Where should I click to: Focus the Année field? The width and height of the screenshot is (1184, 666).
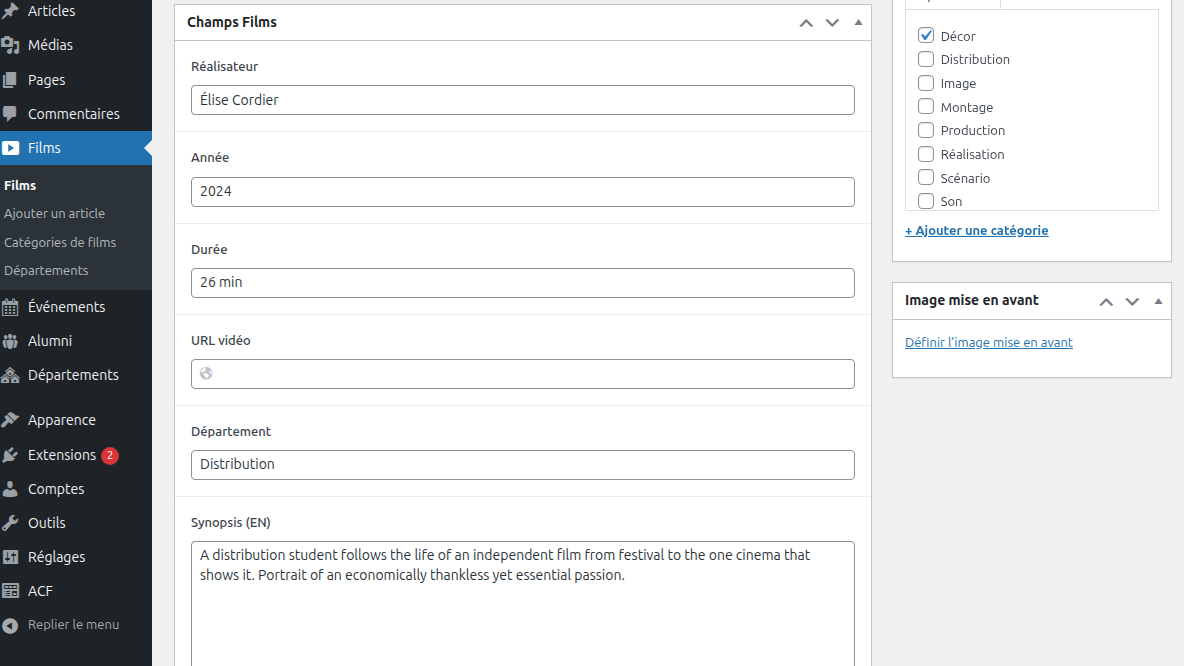point(523,192)
